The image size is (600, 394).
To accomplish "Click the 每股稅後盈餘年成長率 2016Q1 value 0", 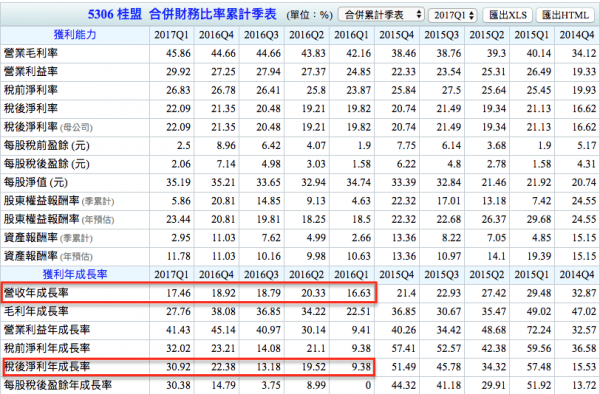I will coord(368,385).
